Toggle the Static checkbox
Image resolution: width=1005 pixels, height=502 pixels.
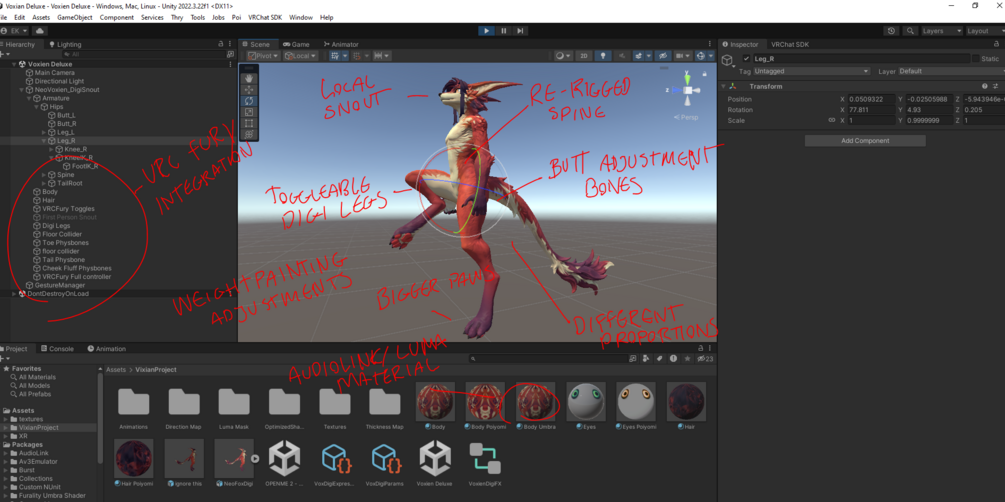(976, 59)
